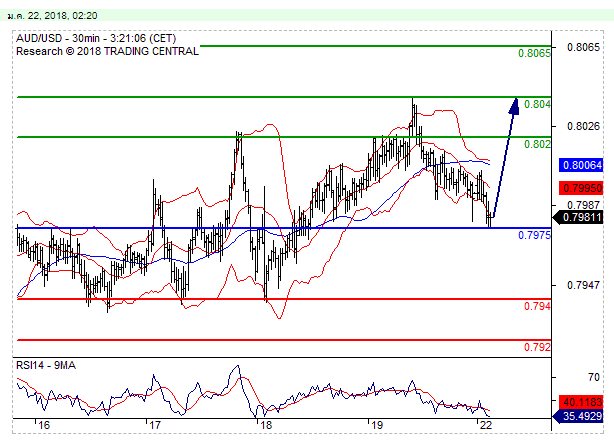This screenshot has width=614, height=440.
Task: Click the blue 0.80064 price tag
Action: (x=581, y=165)
